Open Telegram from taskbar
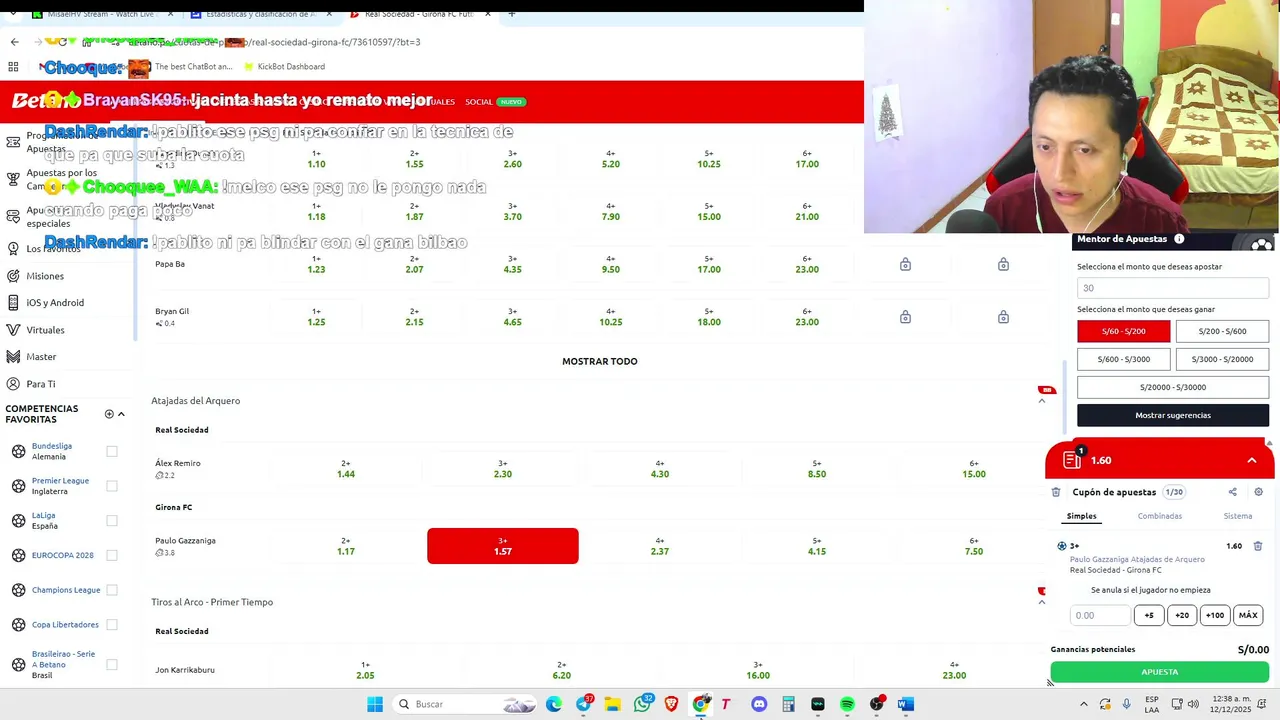The width and height of the screenshot is (1280, 720). [583, 704]
